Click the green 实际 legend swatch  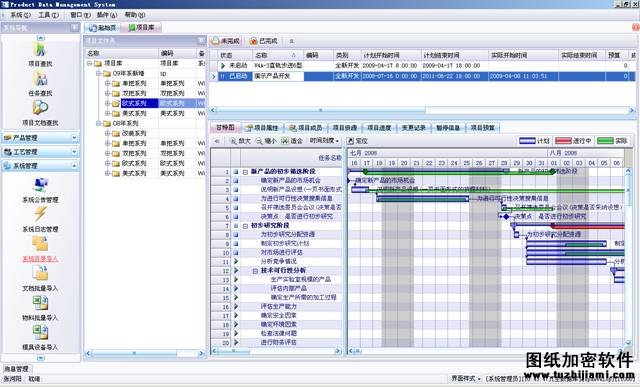[605, 141]
